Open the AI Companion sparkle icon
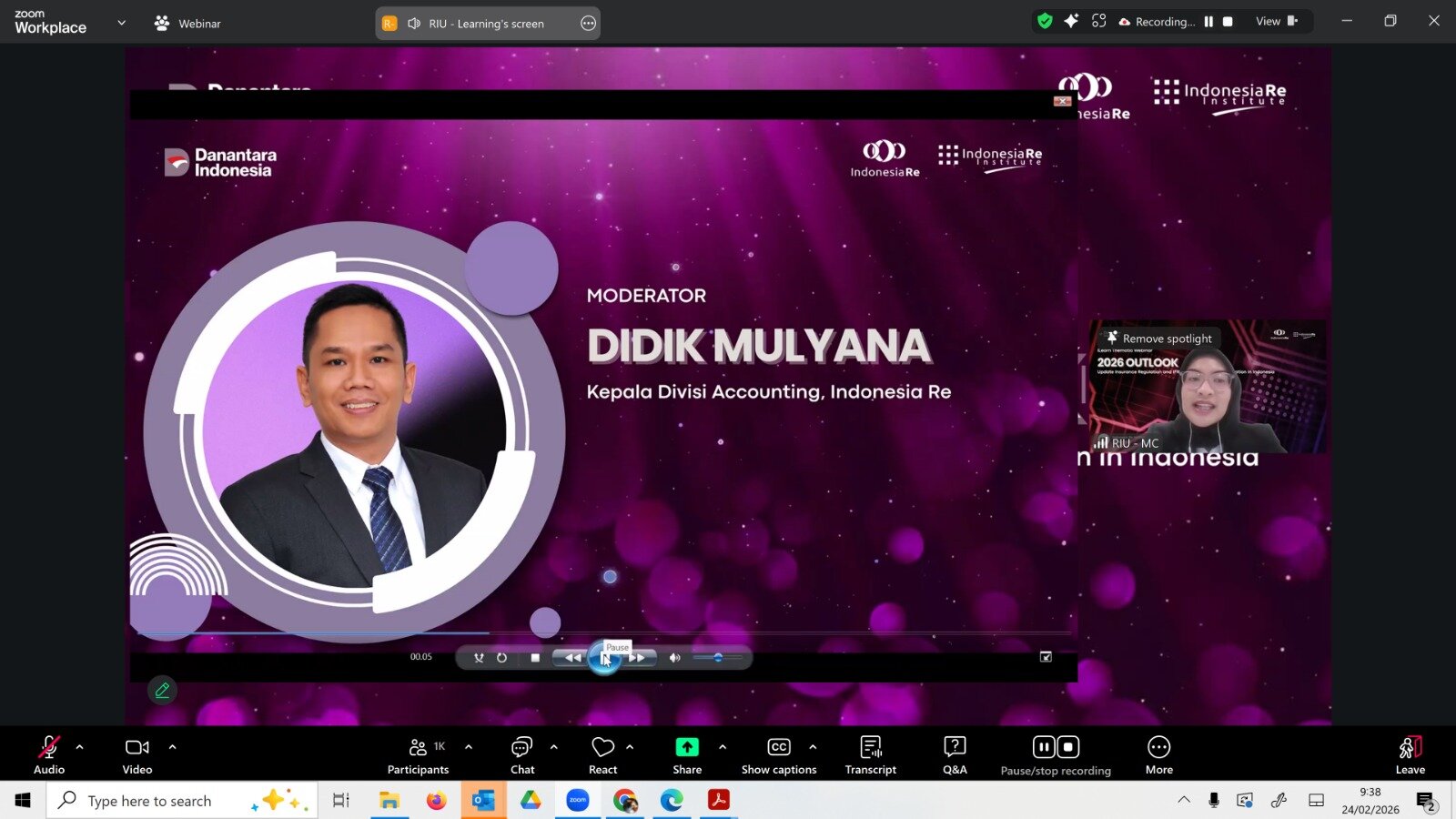This screenshot has width=1456, height=819. (1071, 21)
